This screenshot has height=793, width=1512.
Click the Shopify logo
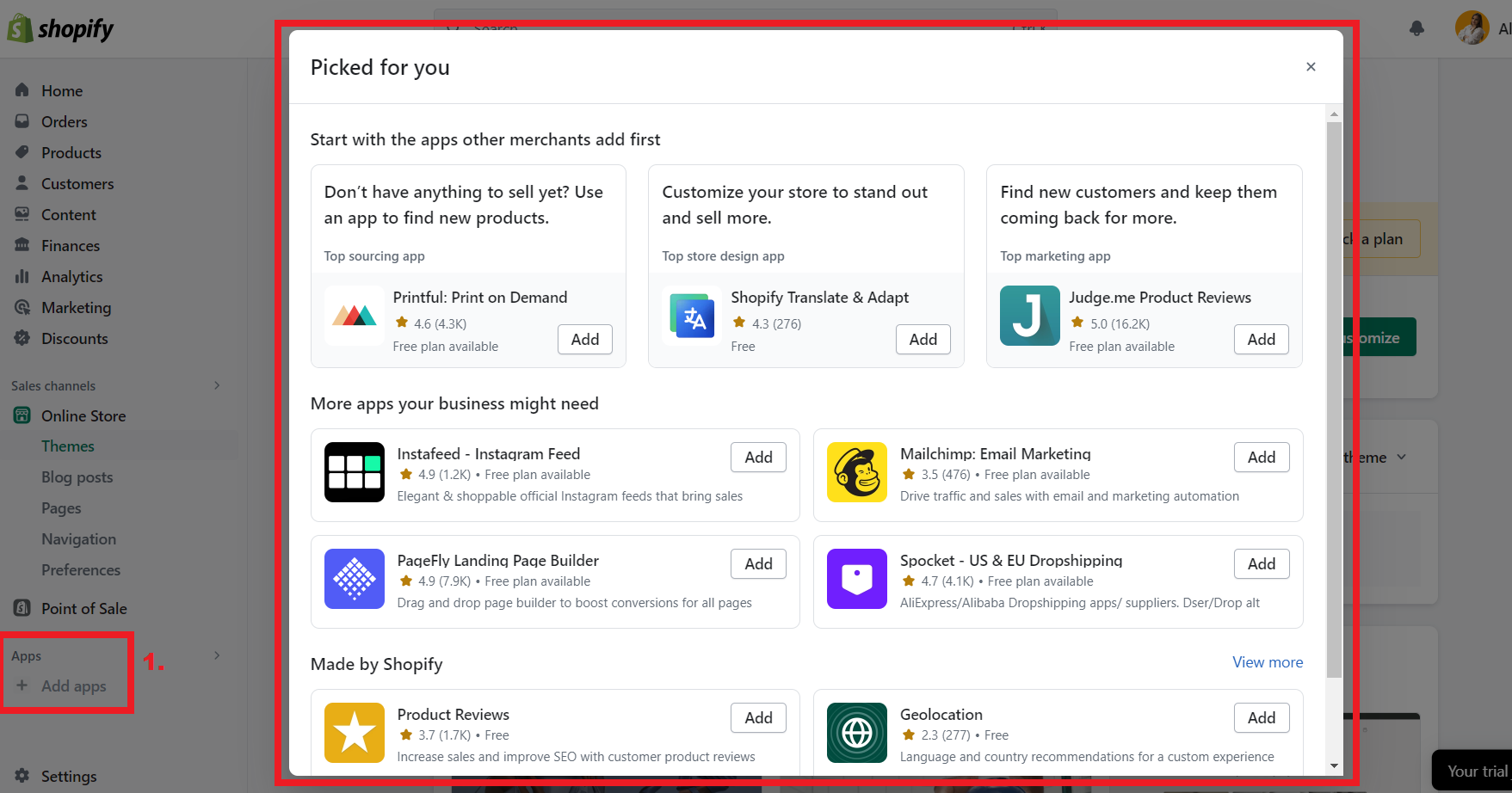click(x=60, y=29)
